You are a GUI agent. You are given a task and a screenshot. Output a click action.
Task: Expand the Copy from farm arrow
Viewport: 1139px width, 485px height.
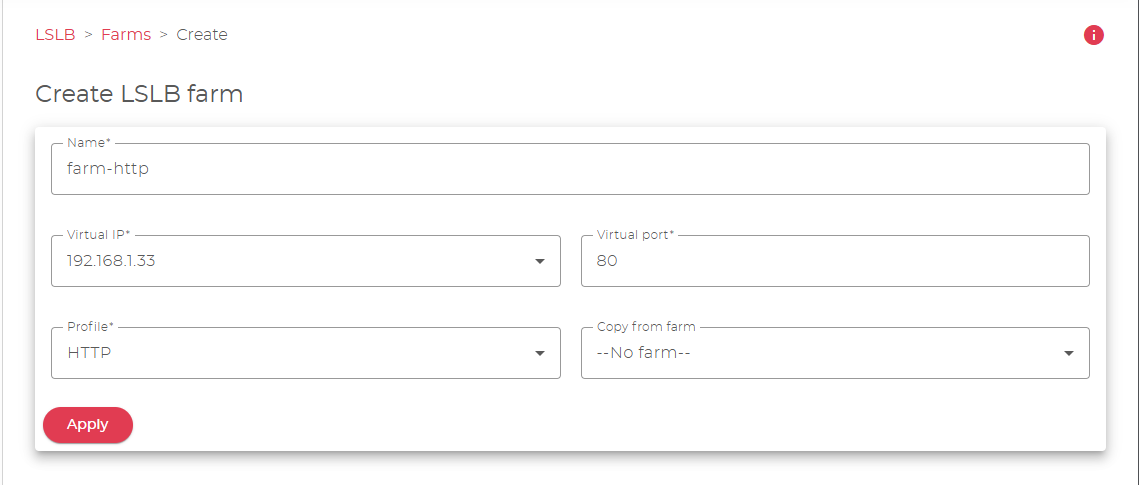click(1069, 353)
